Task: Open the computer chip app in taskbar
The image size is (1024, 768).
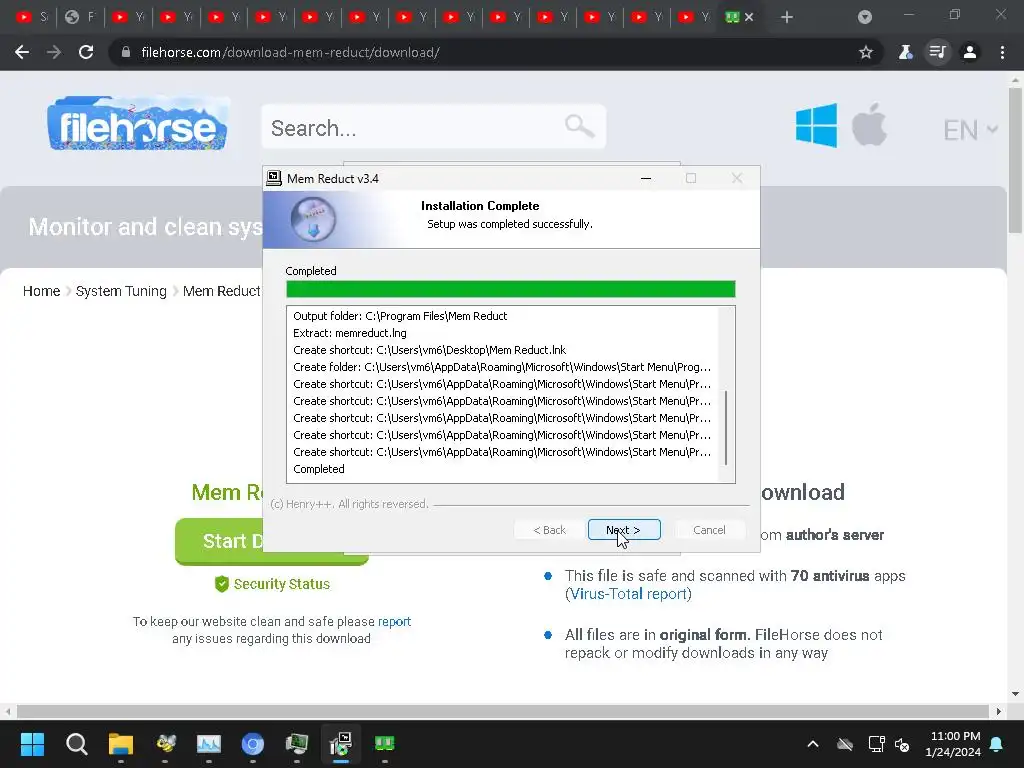Action: point(296,744)
